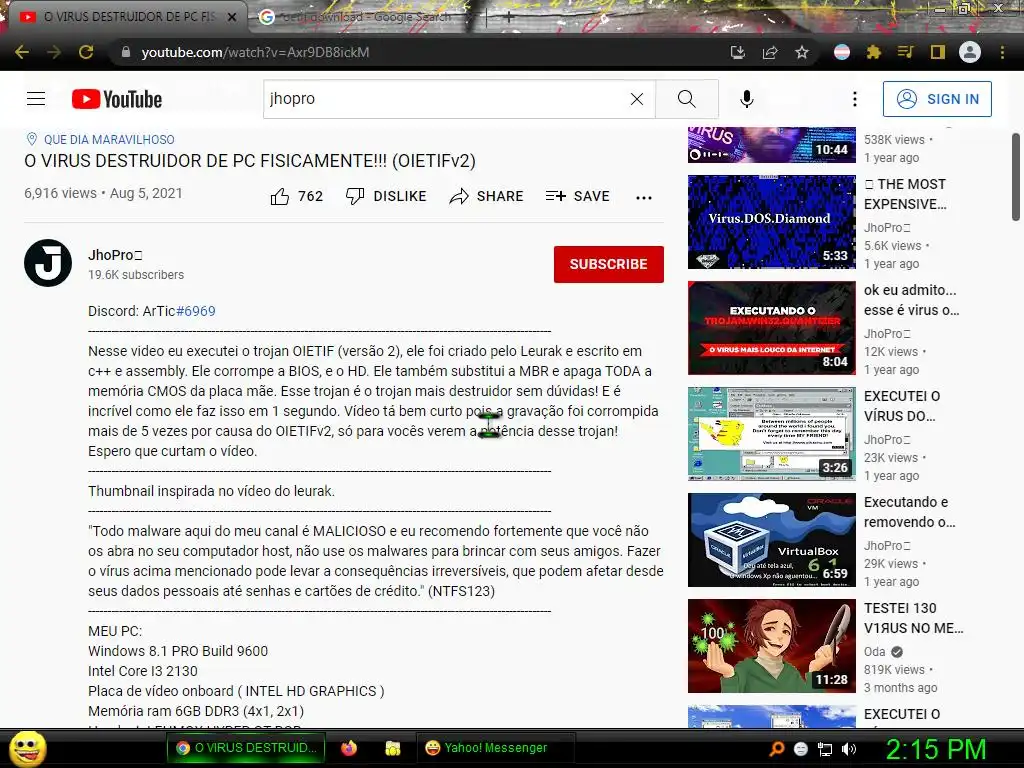
Task: Open Yahoo! Messenger from the taskbar
Action: point(495,748)
